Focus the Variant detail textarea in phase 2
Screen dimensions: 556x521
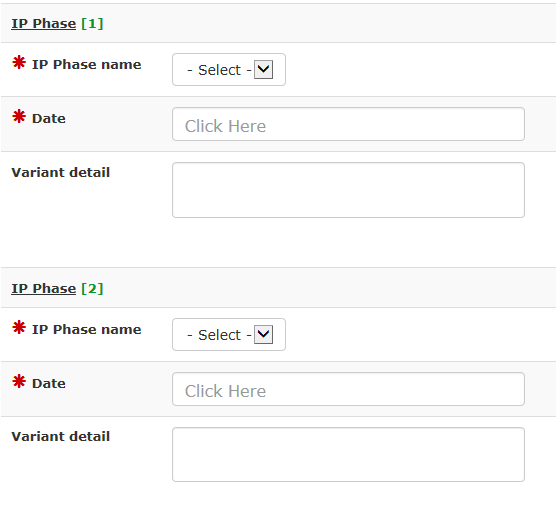point(348,454)
